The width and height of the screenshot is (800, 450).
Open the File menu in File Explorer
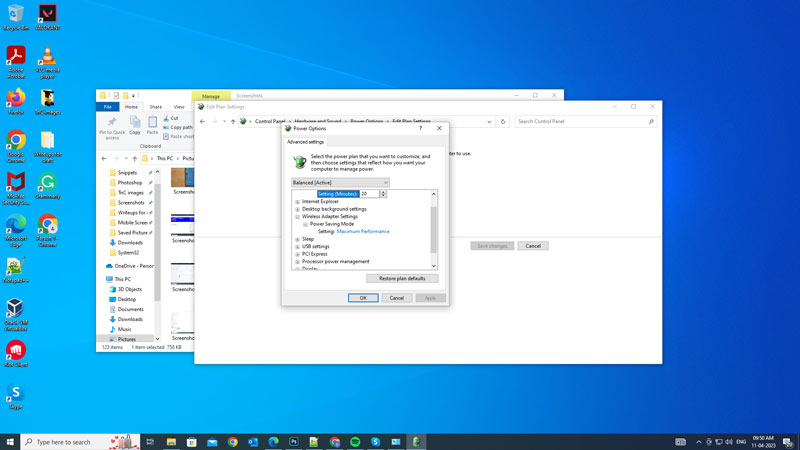point(108,107)
